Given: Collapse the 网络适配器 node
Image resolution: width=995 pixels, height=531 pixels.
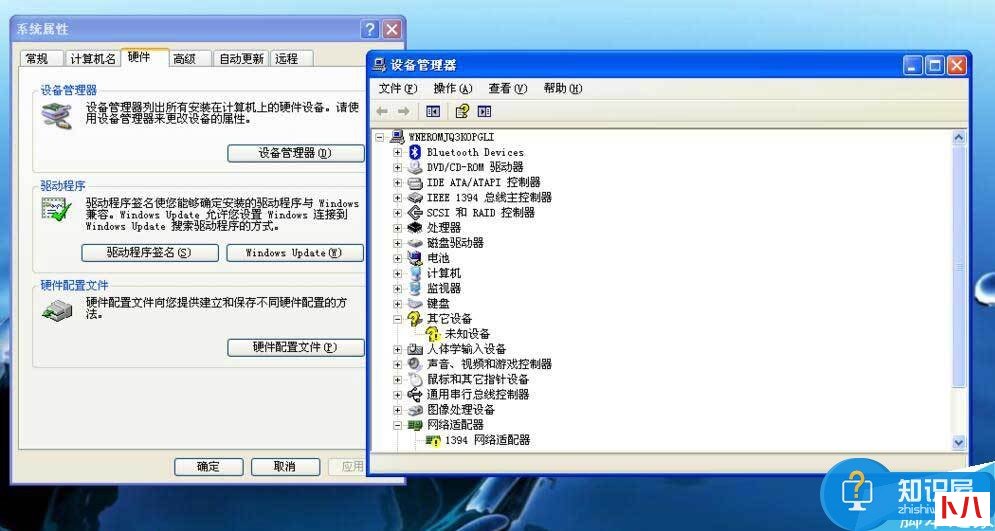Looking at the screenshot, I should point(397,425).
